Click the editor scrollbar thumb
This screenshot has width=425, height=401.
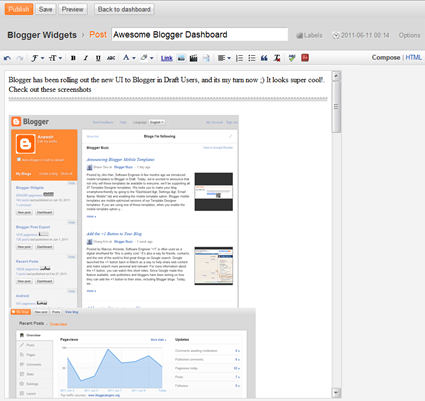[336, 107]
